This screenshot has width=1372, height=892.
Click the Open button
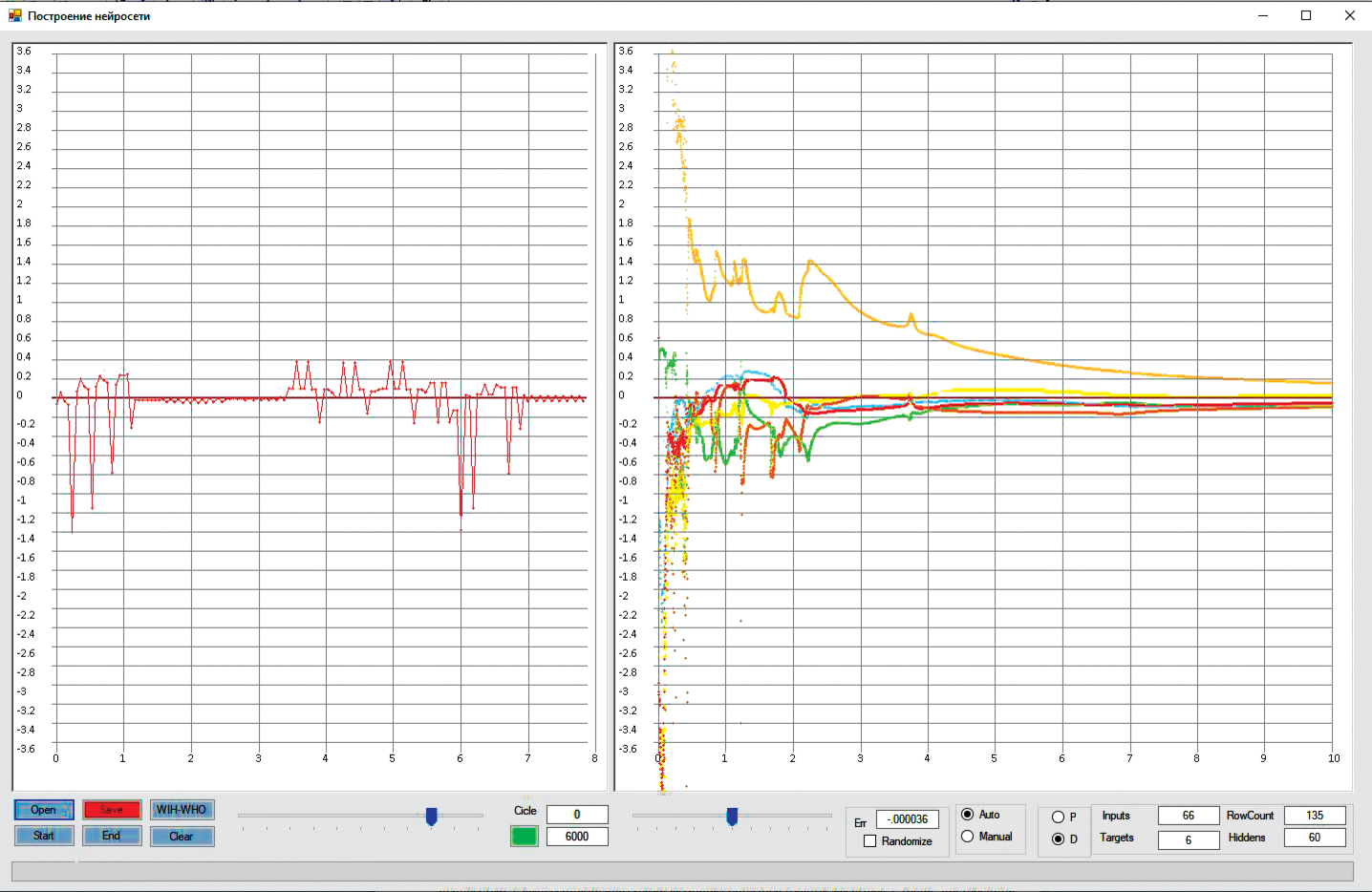point(44,810)
